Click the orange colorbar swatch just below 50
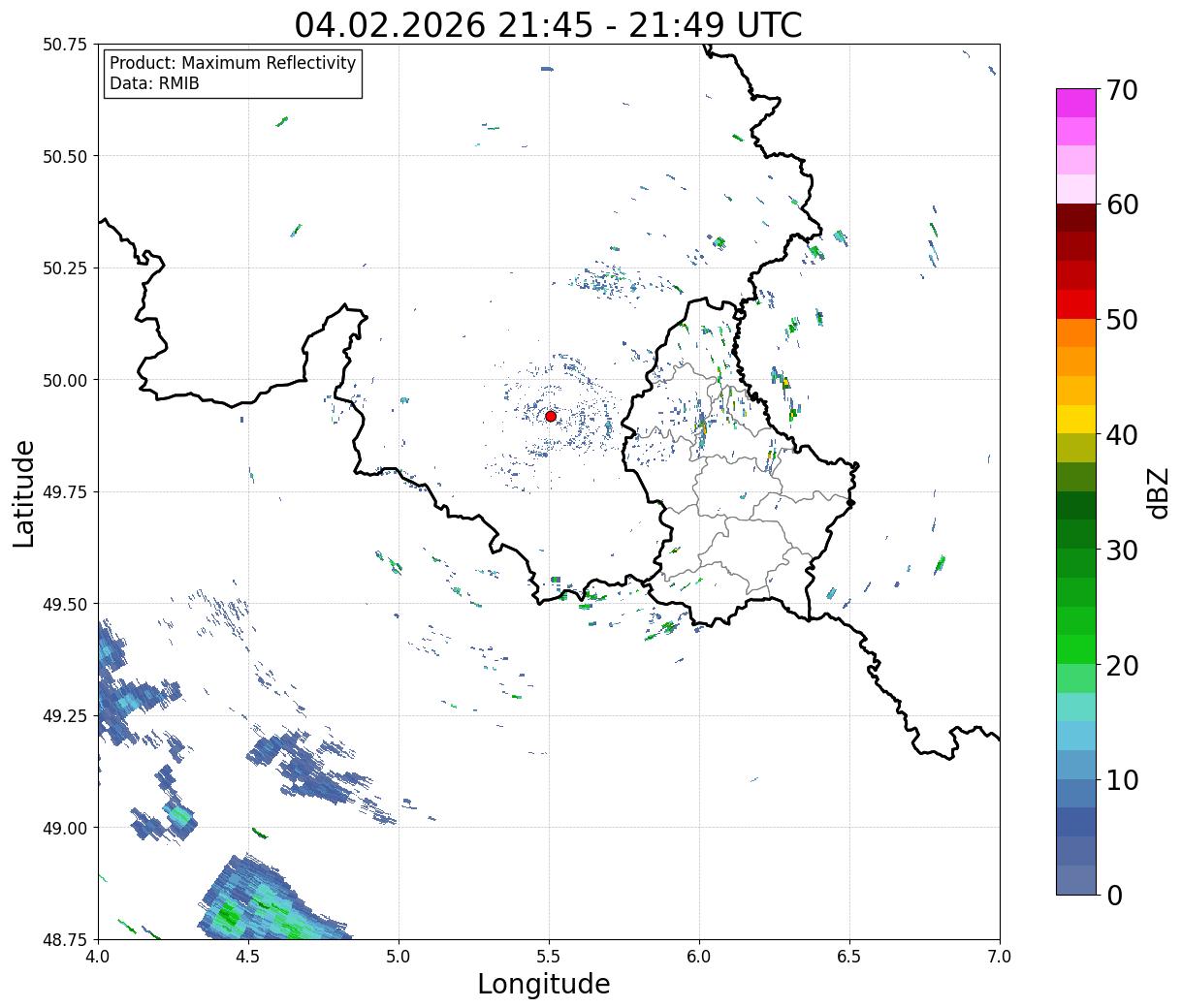The width and height of the screenshot is (1182, 1008). coord(1075,332)
